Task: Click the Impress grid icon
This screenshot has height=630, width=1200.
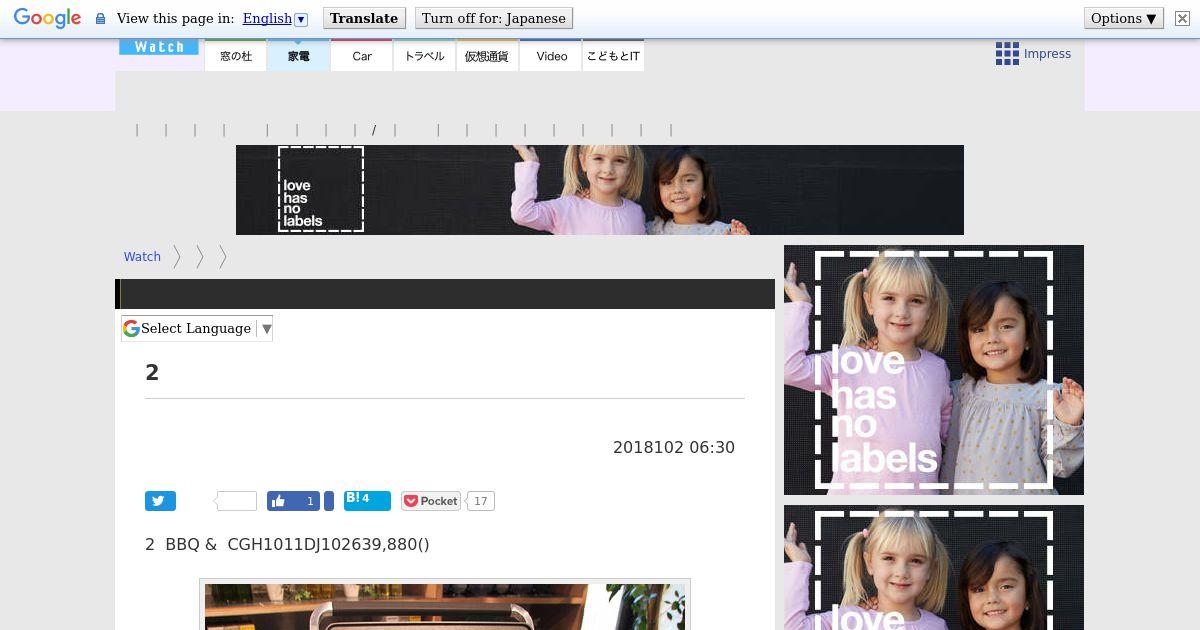Action: pyautogui.click(x=1007, y=54)
